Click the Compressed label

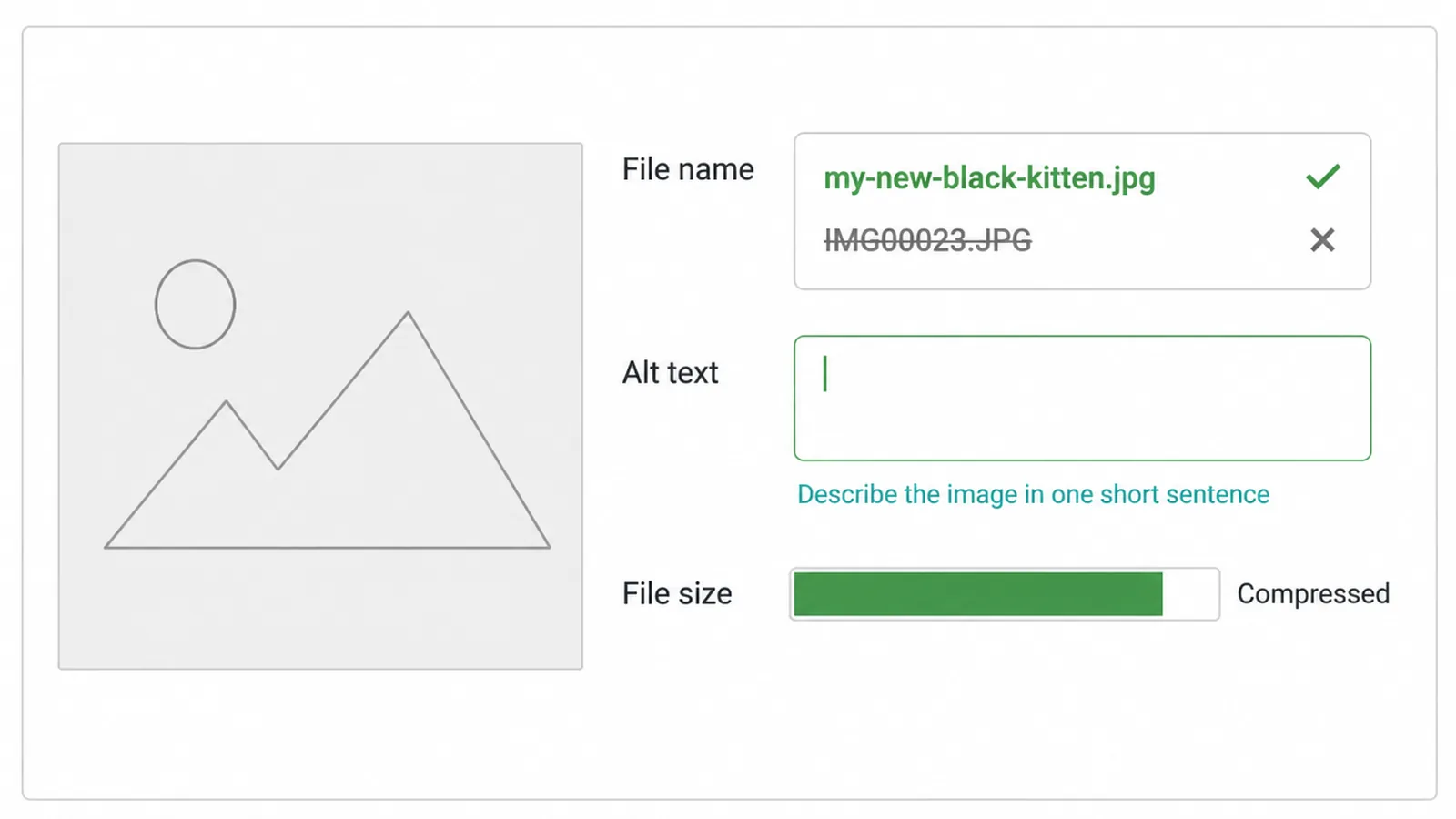pyautogui.click(x=1313, y=594)
